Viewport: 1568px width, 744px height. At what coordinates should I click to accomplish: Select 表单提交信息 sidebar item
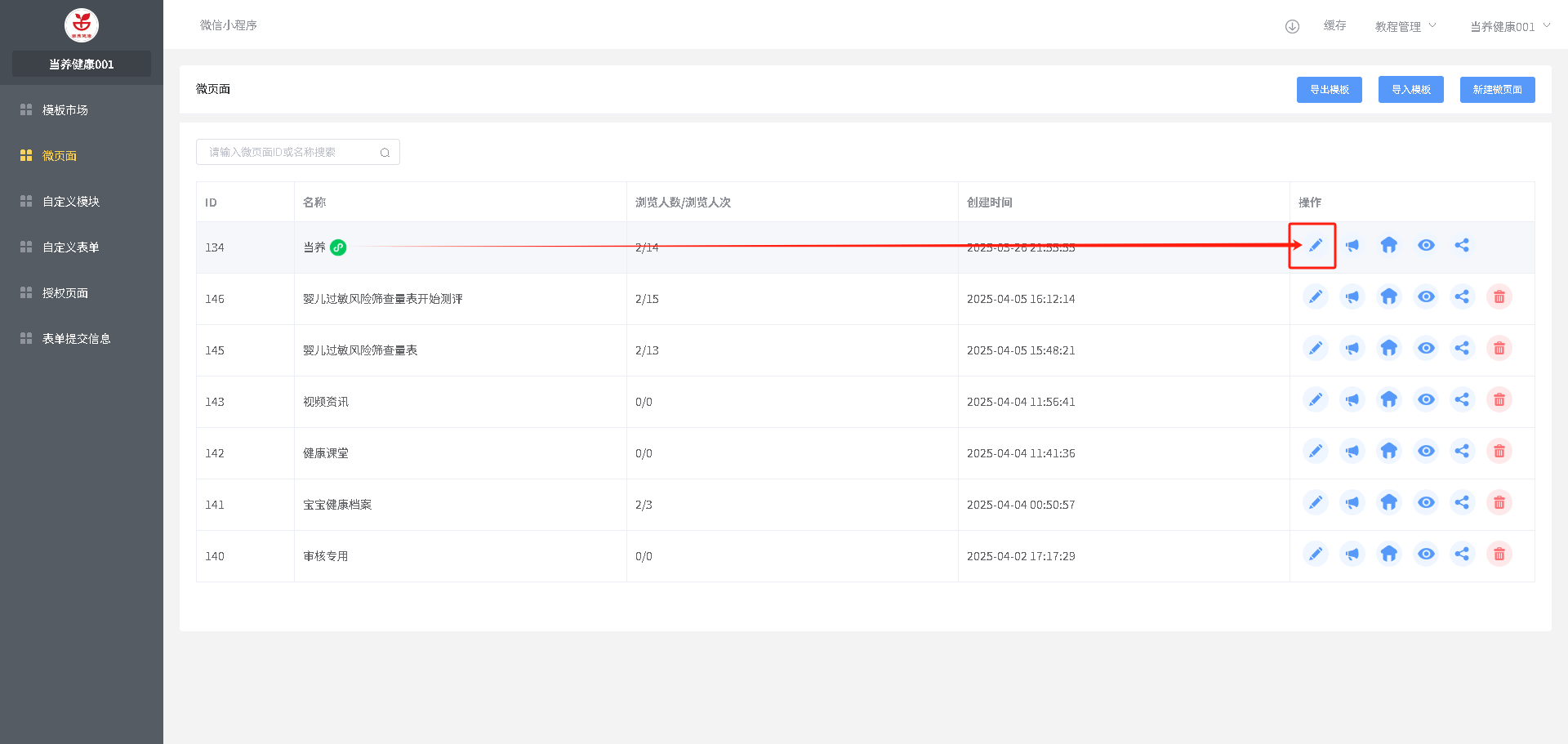tap(76, 339)
